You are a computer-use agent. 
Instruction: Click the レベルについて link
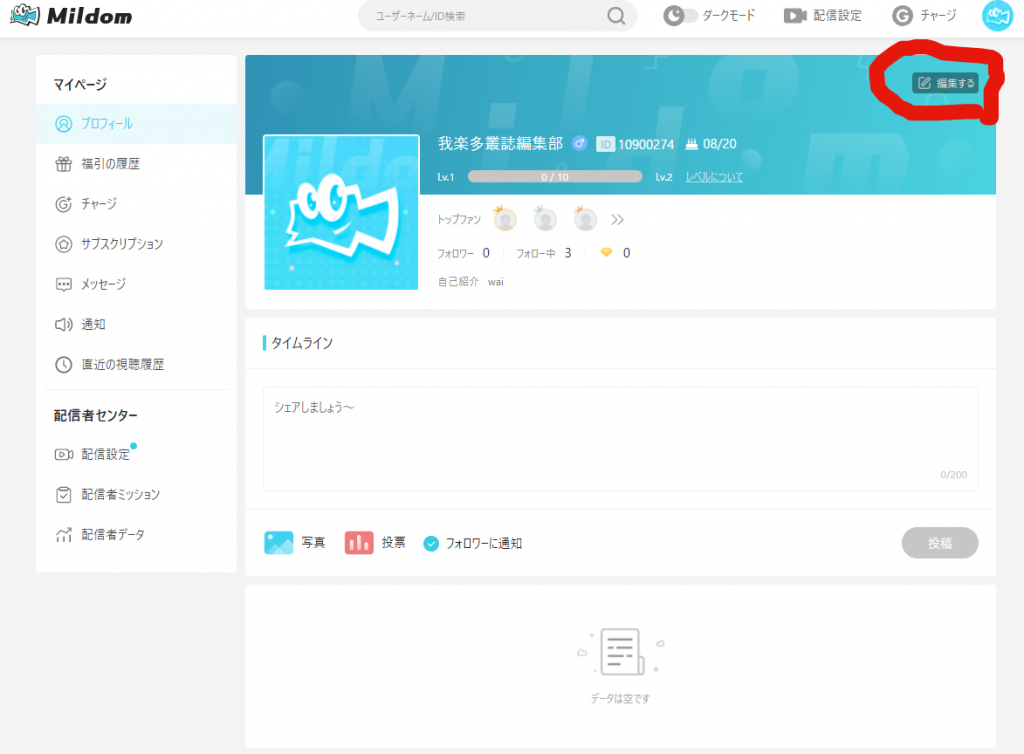[714, 177]
